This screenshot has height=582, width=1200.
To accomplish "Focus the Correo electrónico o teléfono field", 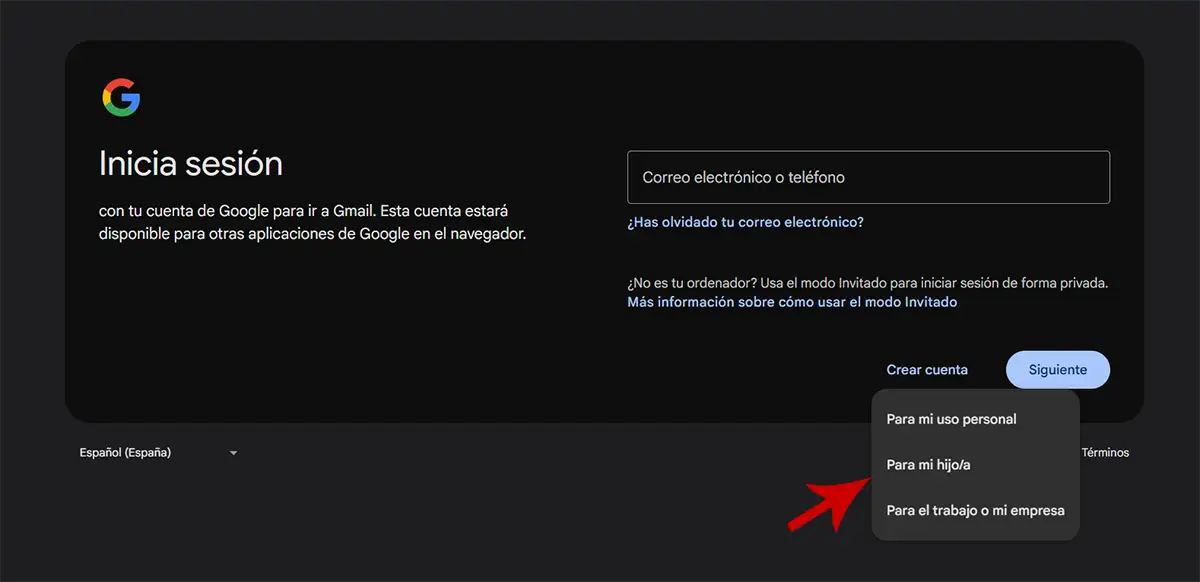I will 868,177.
